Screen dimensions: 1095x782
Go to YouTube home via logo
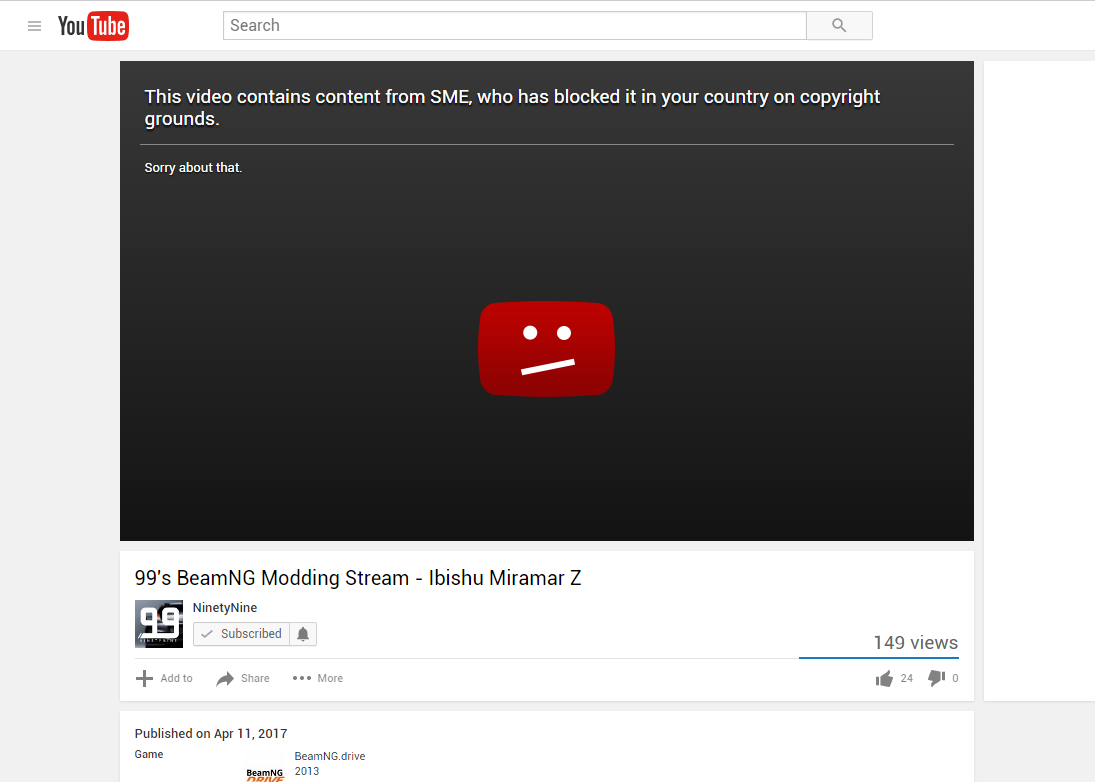[x=93, y=26]
